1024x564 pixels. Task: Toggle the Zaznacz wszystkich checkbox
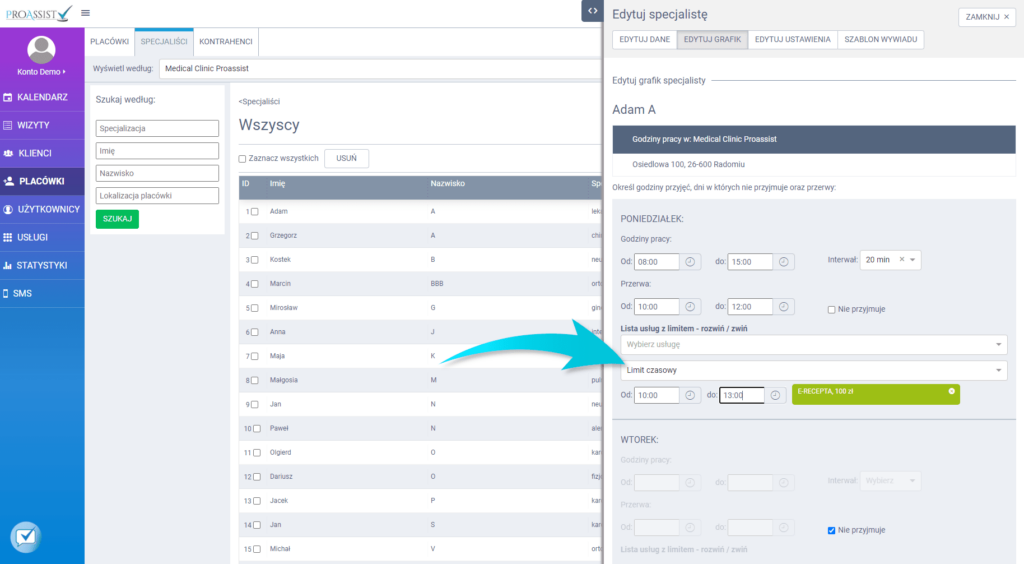tap(243, 158)
